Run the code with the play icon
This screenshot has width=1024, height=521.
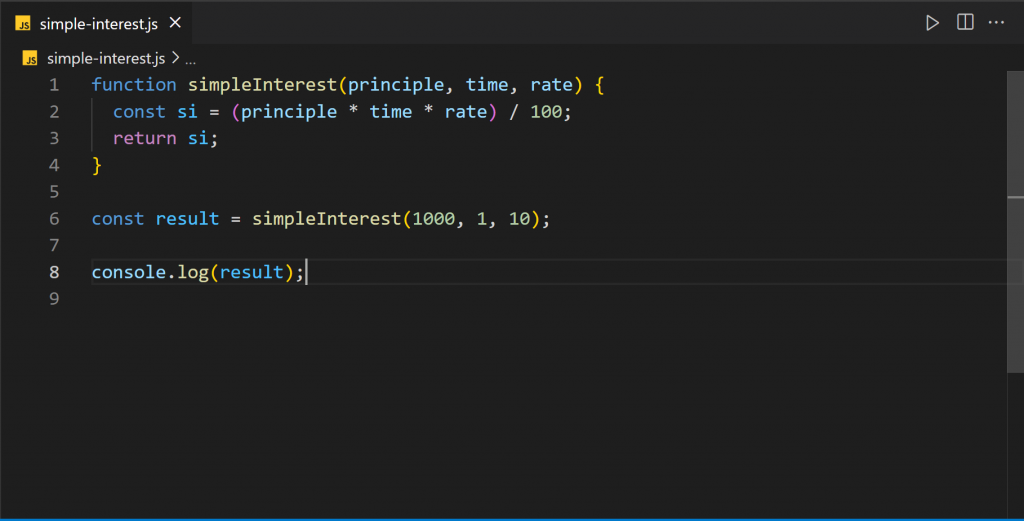click(932, 23)
